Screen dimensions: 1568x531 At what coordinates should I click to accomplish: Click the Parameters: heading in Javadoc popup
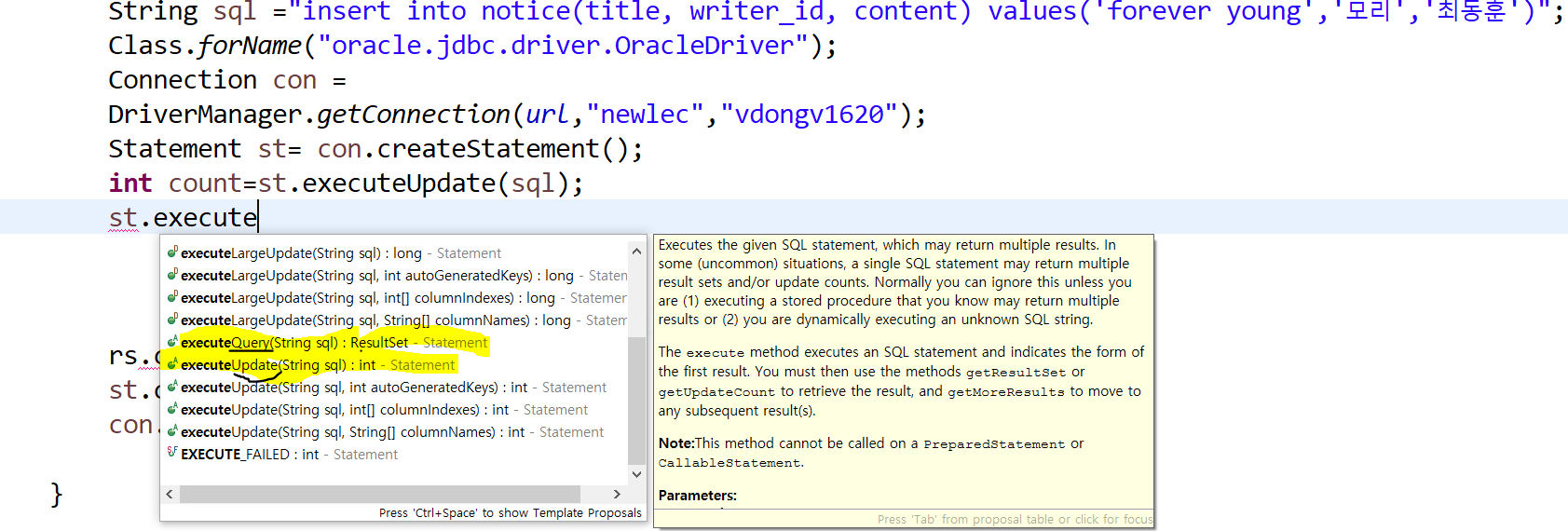coord(698,496)
